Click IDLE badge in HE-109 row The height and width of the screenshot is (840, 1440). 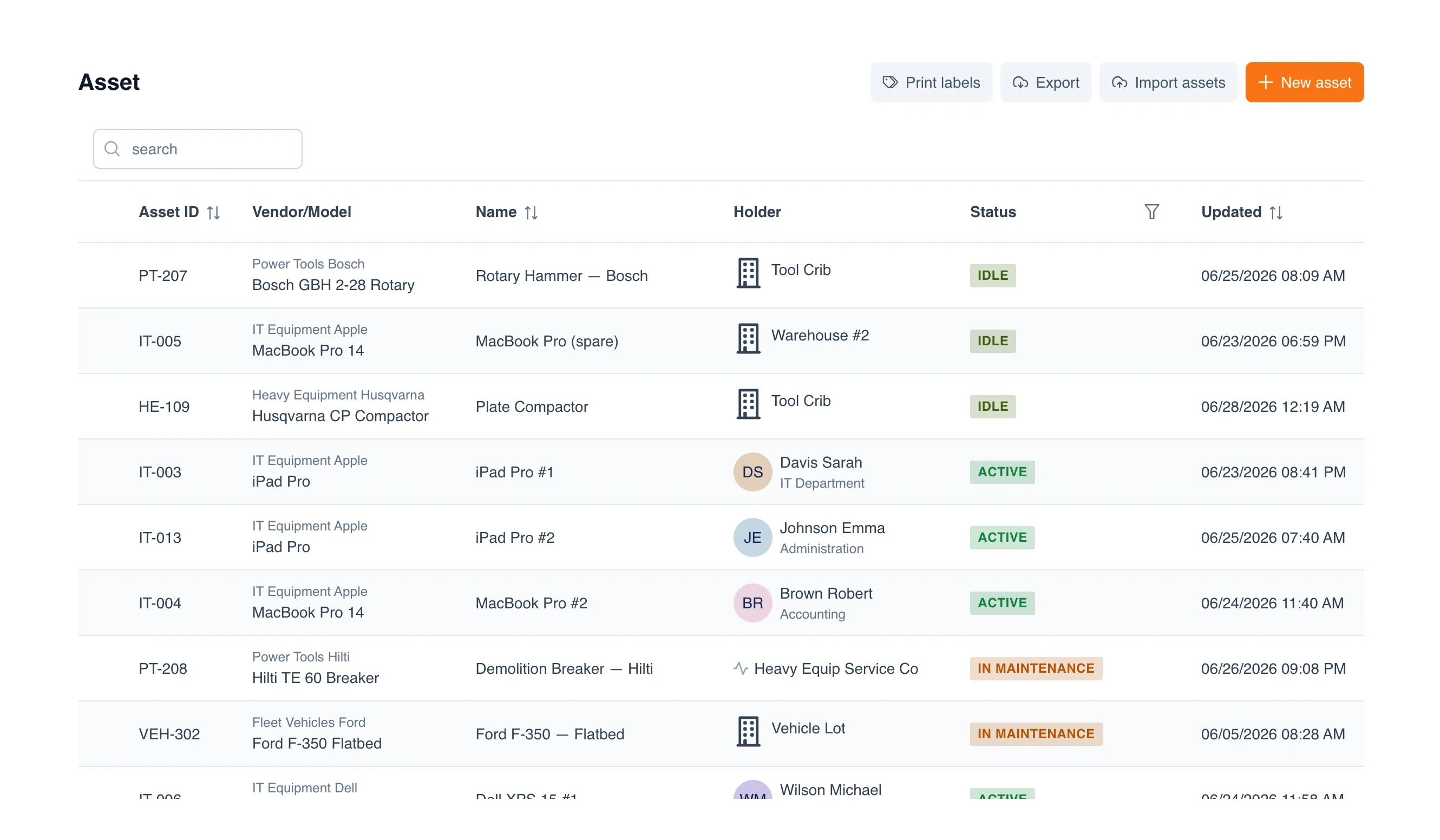(993, 406)
